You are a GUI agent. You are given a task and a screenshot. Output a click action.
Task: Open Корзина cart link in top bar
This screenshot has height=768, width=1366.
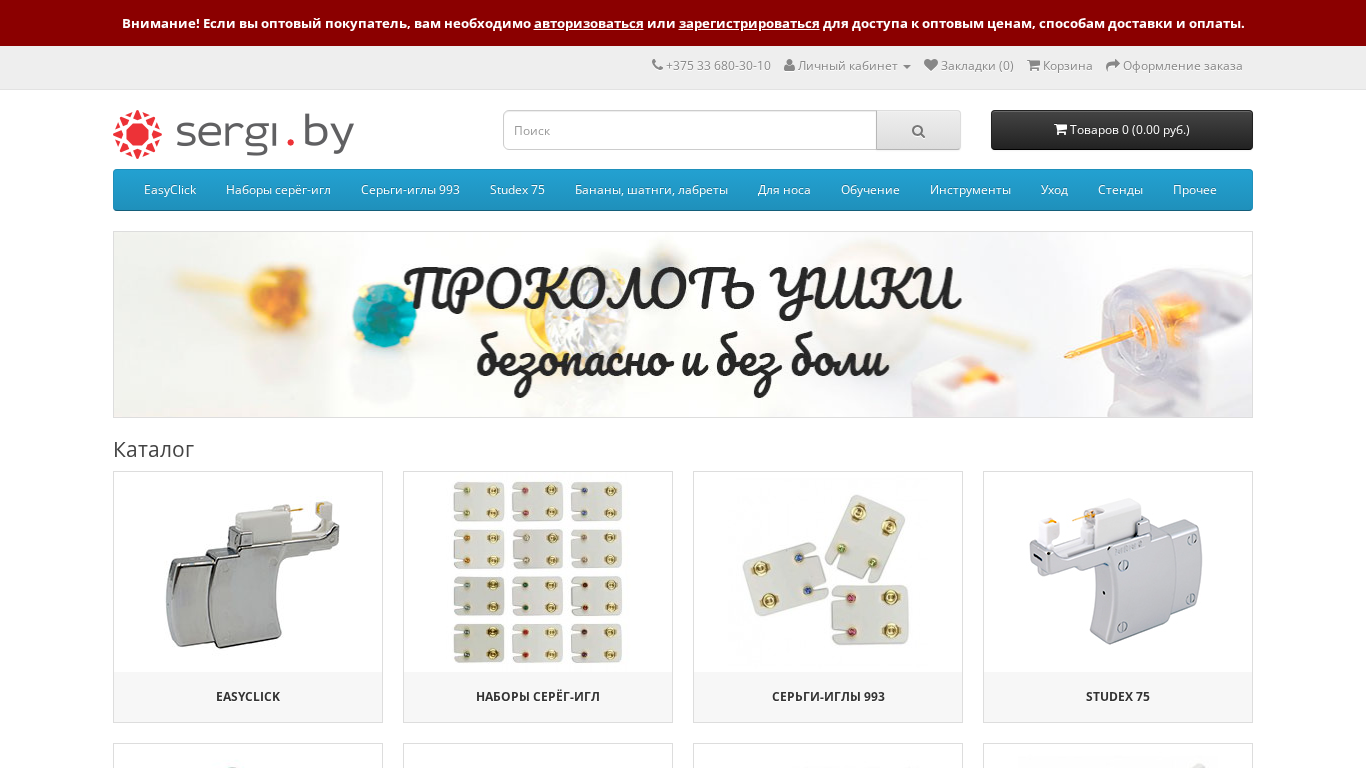pos(1060,65)
